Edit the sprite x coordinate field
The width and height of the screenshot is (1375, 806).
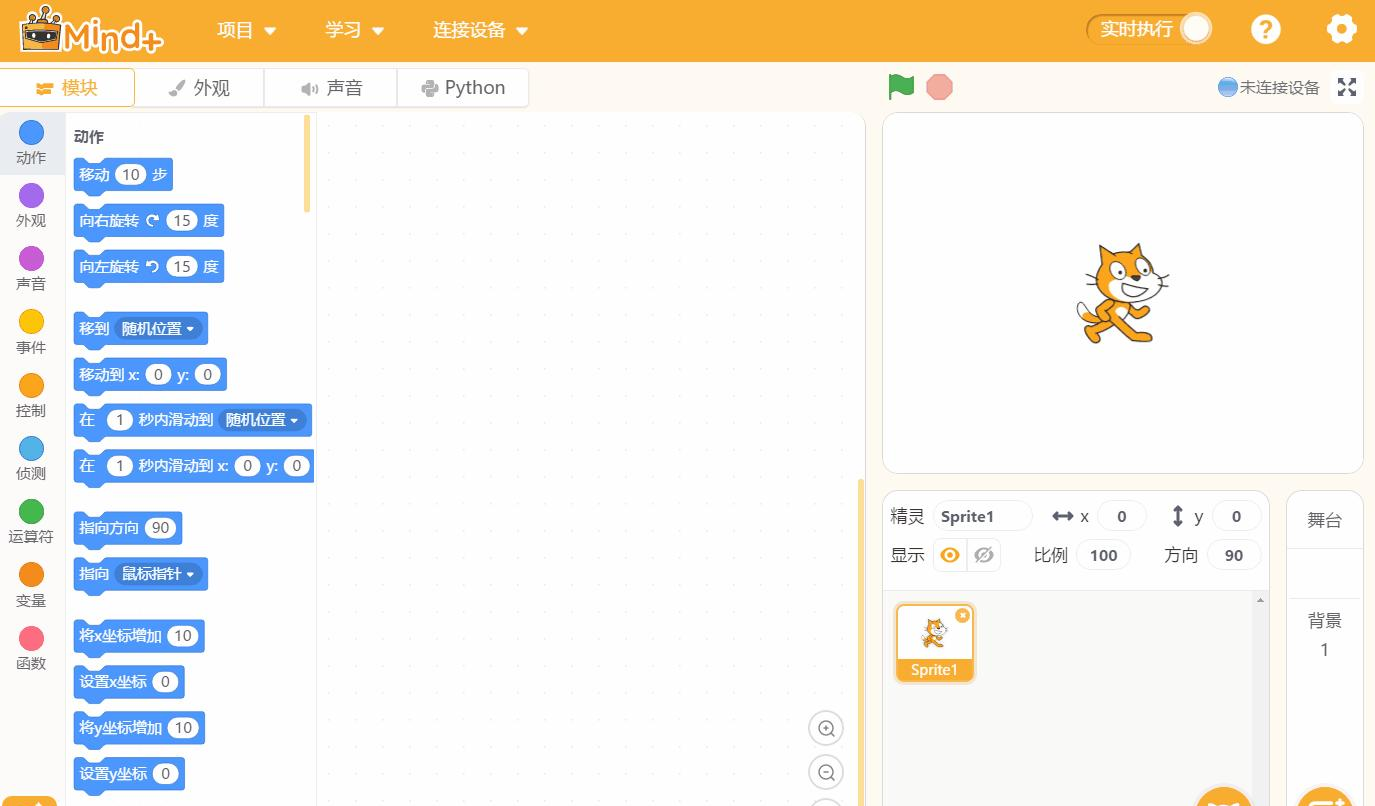(1121, 516)
